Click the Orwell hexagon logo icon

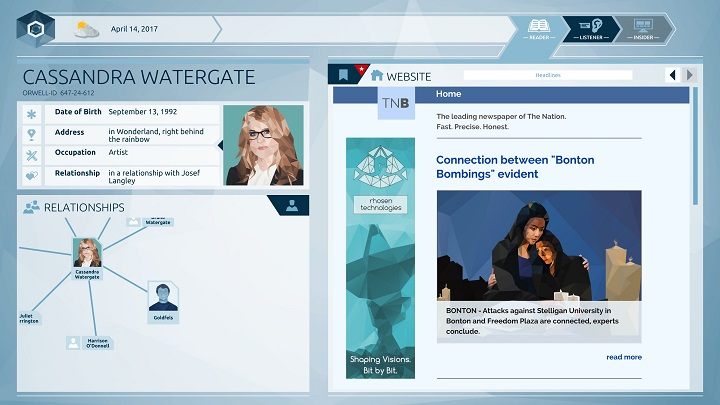(36, 29)
